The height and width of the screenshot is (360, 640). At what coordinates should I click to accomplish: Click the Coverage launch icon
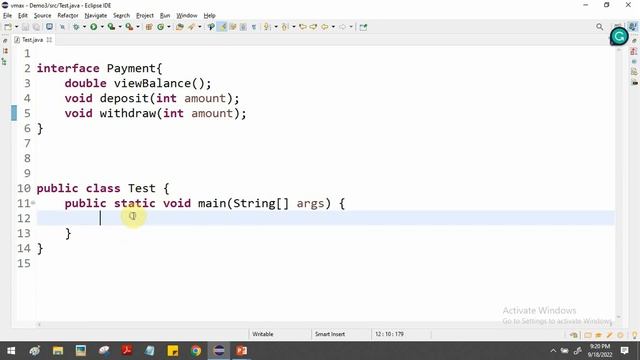click(111, 27)
